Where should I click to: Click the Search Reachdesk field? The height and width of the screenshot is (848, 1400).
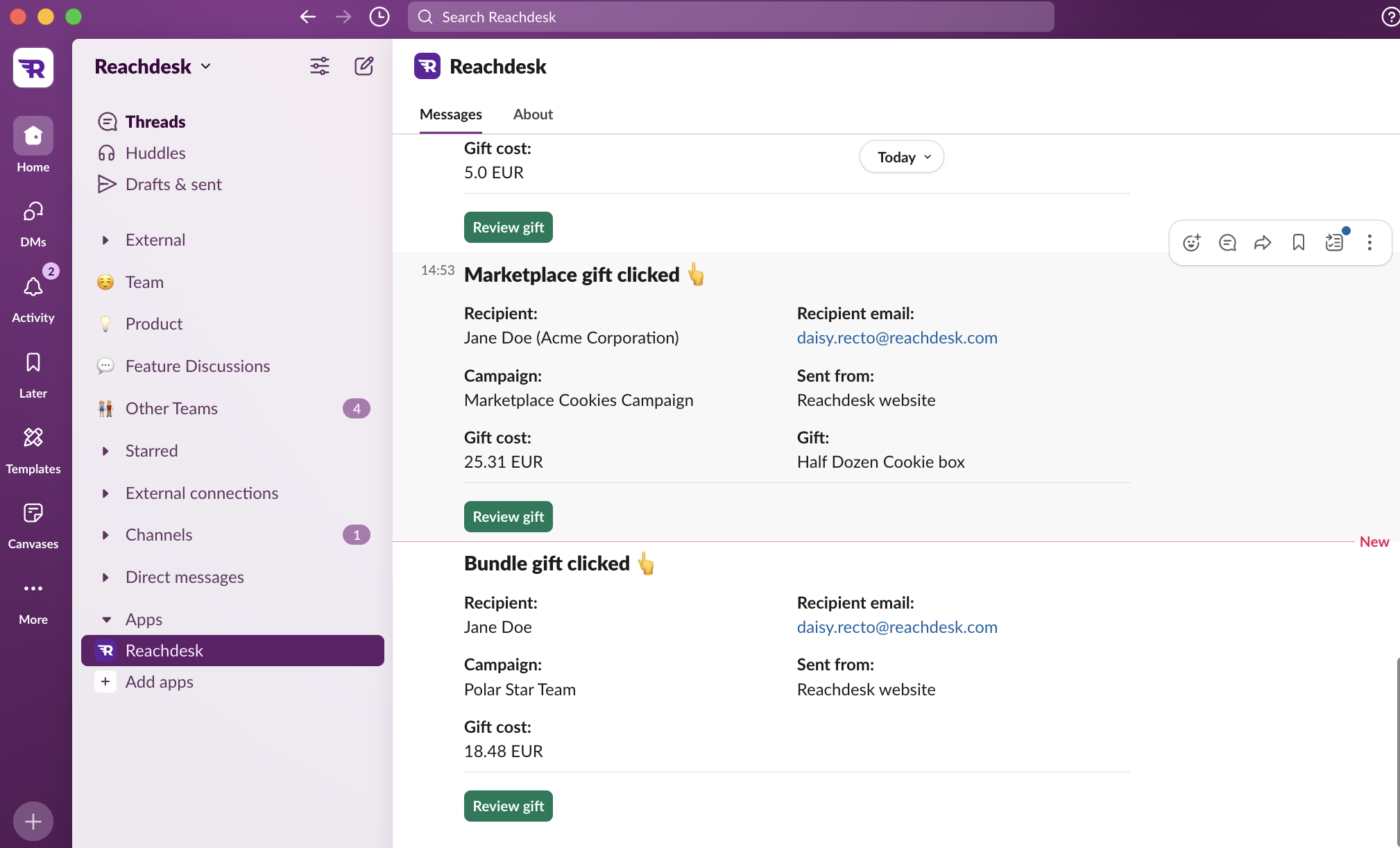pyautogui.click(x=731, y=17)
